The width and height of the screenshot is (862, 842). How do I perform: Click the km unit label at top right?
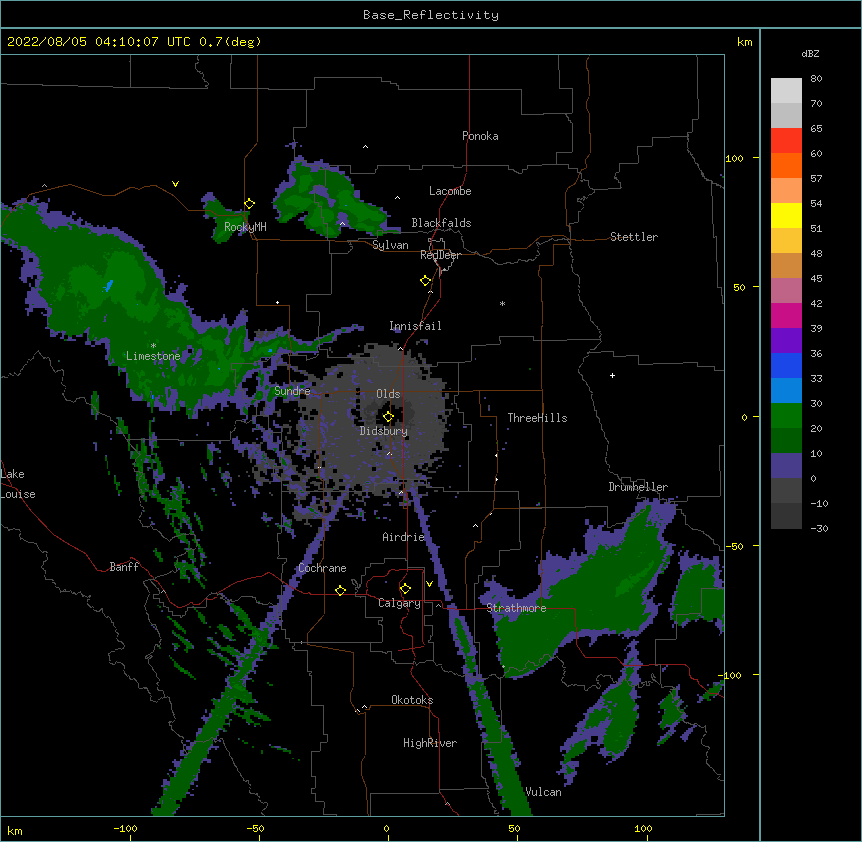pos(745,42)
